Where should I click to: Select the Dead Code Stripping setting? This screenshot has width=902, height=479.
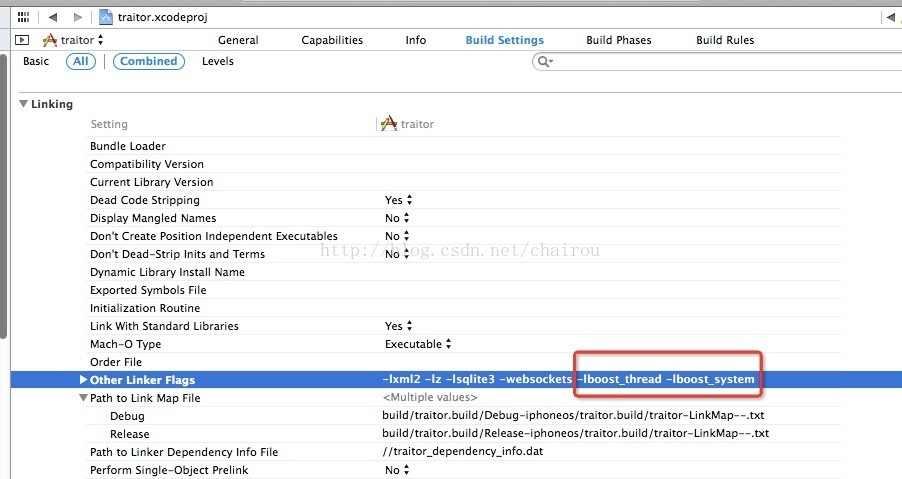[145, 200]
